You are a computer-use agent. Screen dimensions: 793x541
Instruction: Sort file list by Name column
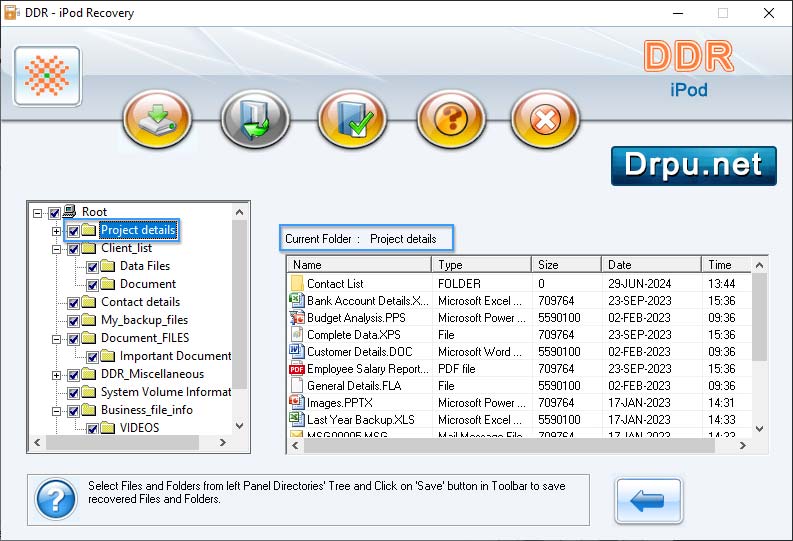[x=359, y=264]
